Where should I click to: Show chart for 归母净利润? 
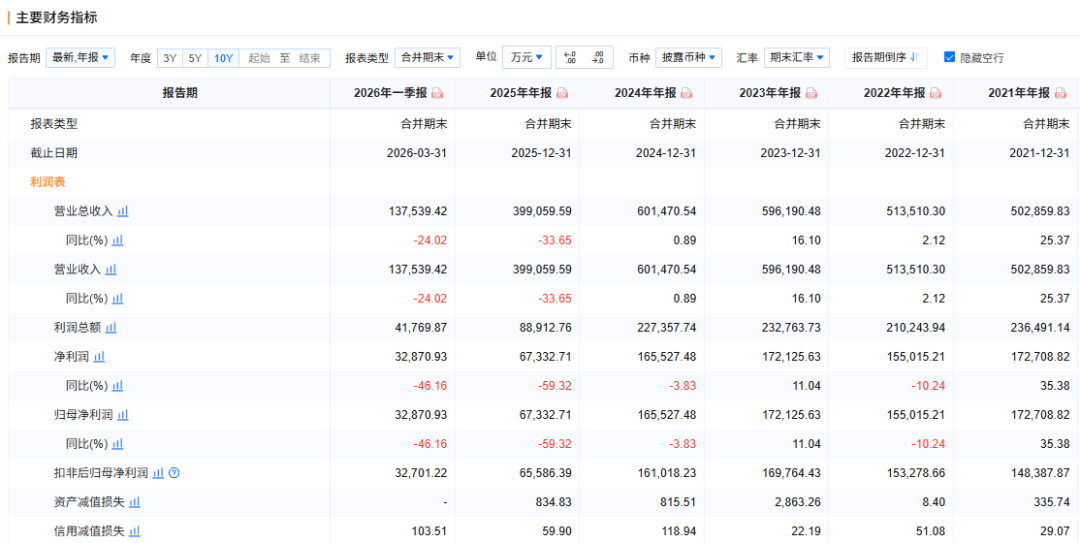tap(123, 415)
